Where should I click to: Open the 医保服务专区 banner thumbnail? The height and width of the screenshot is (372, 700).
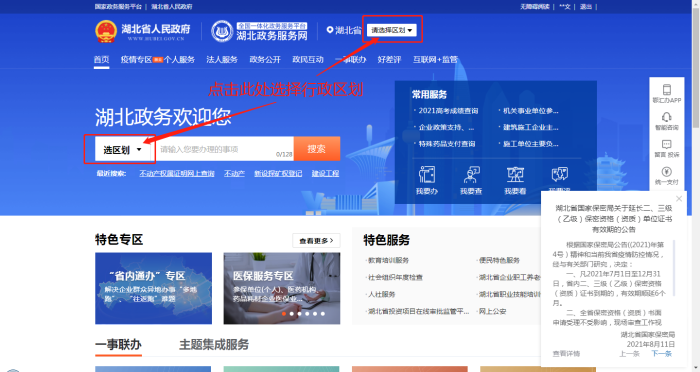(x=282, y=288)
